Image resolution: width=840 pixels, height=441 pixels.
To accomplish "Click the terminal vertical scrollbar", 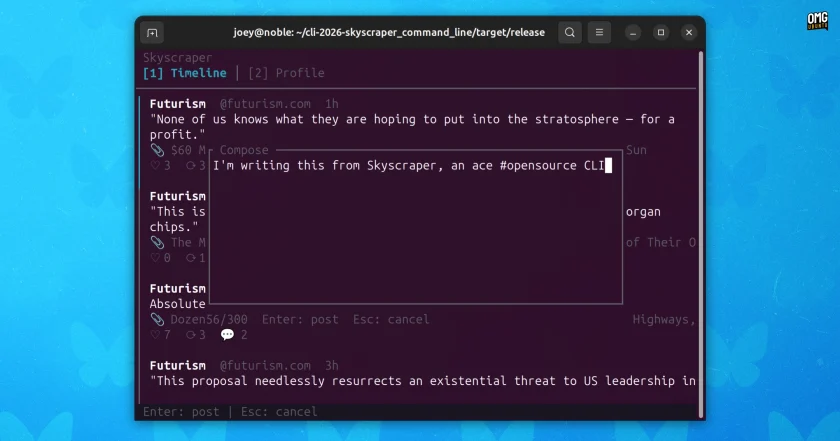I will coord(700,234).
